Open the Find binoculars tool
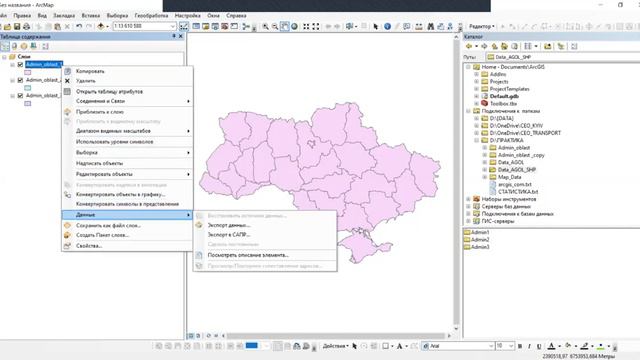This screenshot has width=640, height=360. pyautogui.click(x=431, y=27)
